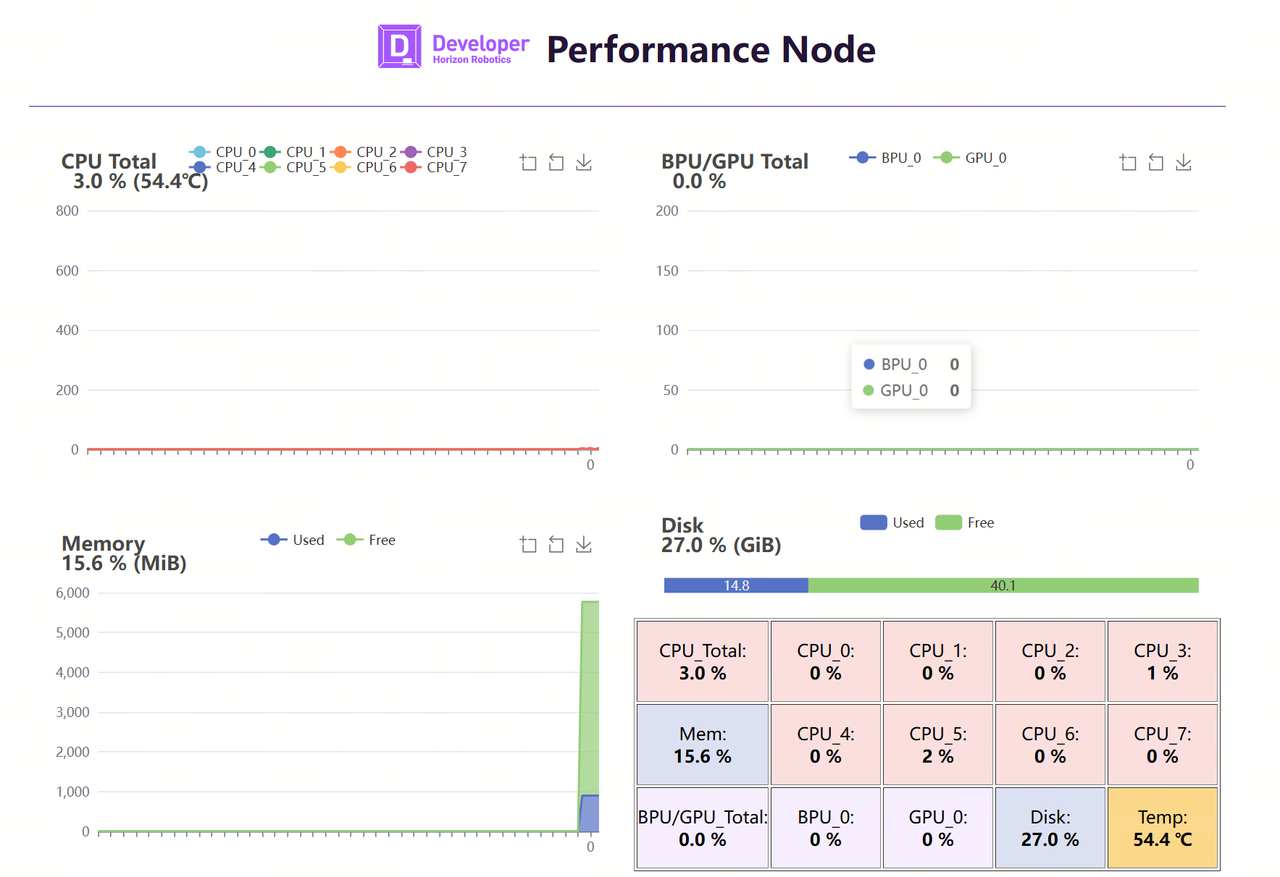The image size is (1280, 877).
Task: Toggle Free series in Memory legend
Action: click(x=366, y=540)
